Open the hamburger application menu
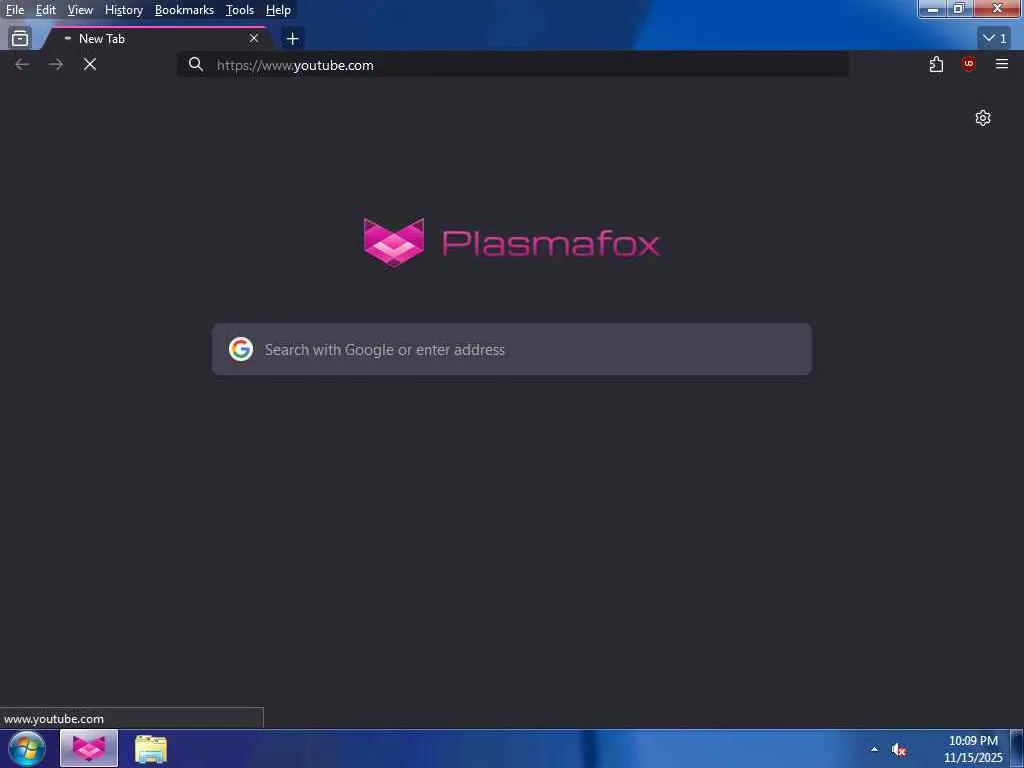Screen dimensions: 1024x768 1002,64
